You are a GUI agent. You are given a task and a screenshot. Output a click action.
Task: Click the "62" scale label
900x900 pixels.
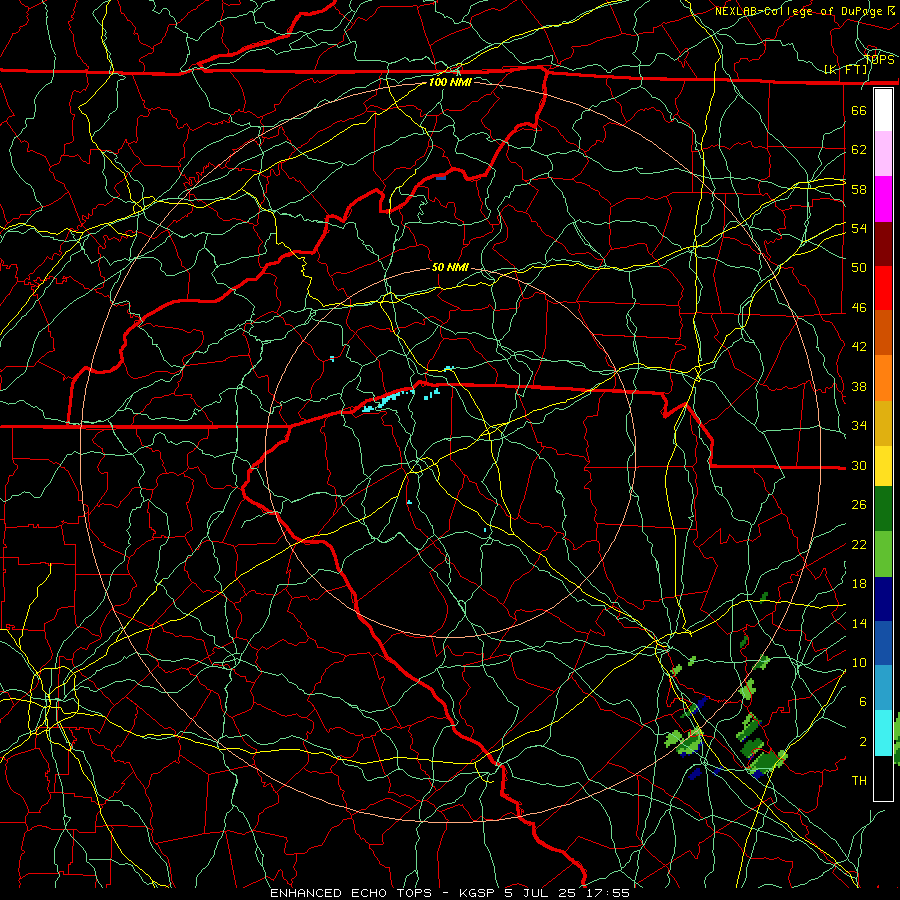859,149
